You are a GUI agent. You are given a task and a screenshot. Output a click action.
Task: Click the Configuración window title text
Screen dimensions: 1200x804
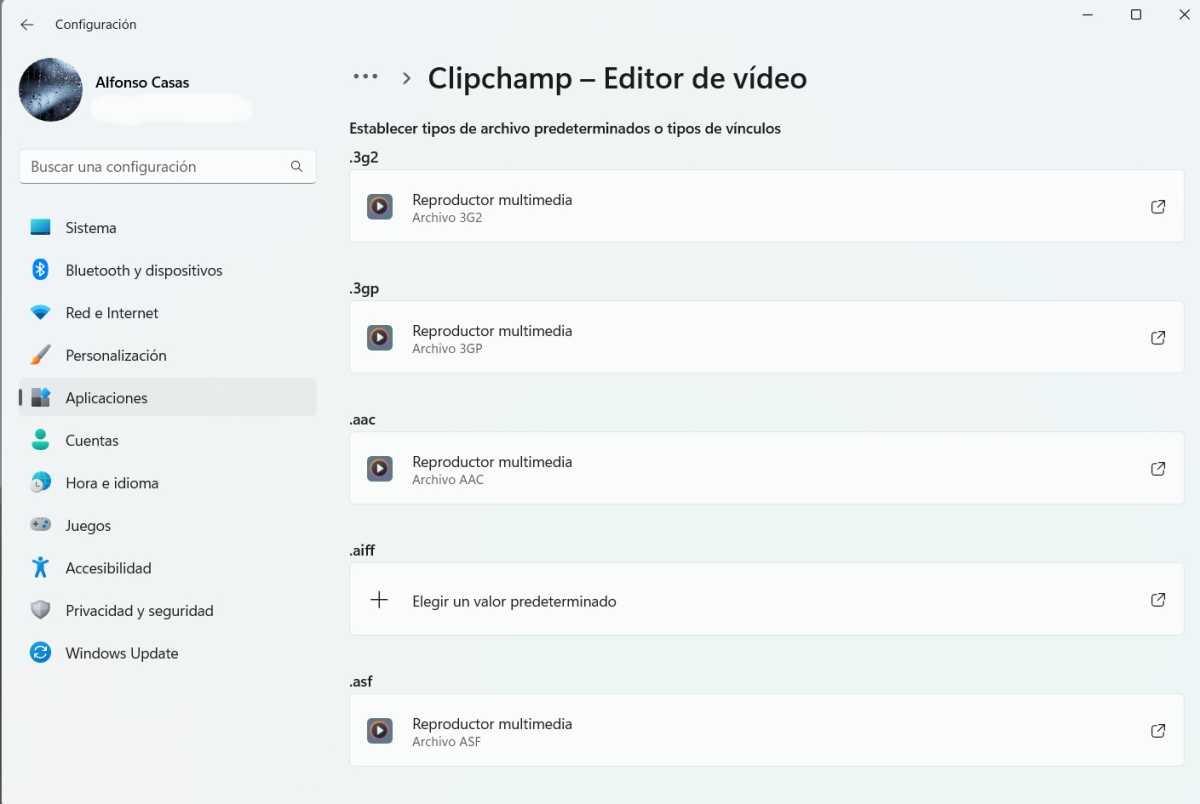click(x=96, y=24)
